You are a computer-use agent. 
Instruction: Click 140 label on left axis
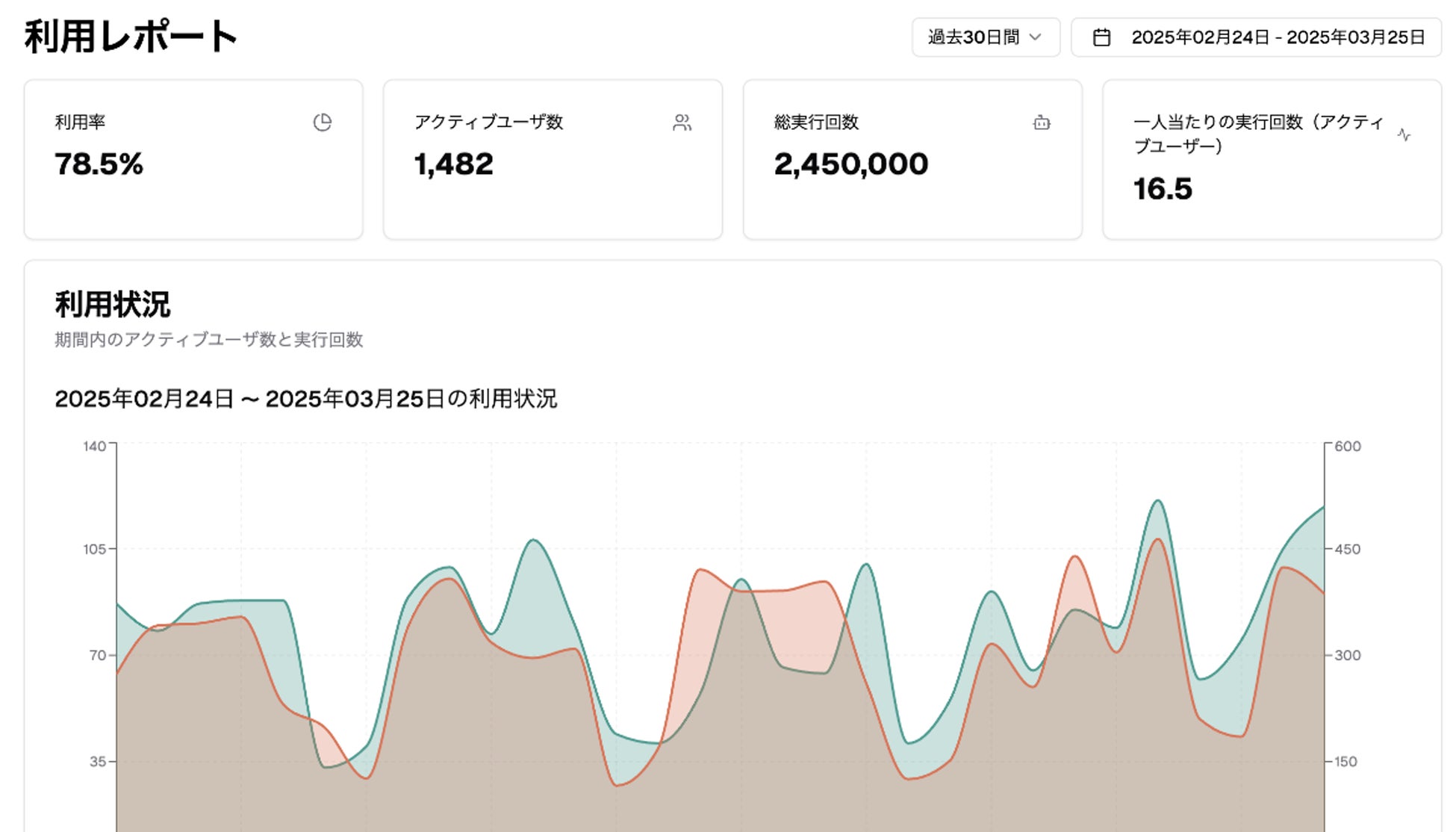pyautogui.click(x=94, y=447)
